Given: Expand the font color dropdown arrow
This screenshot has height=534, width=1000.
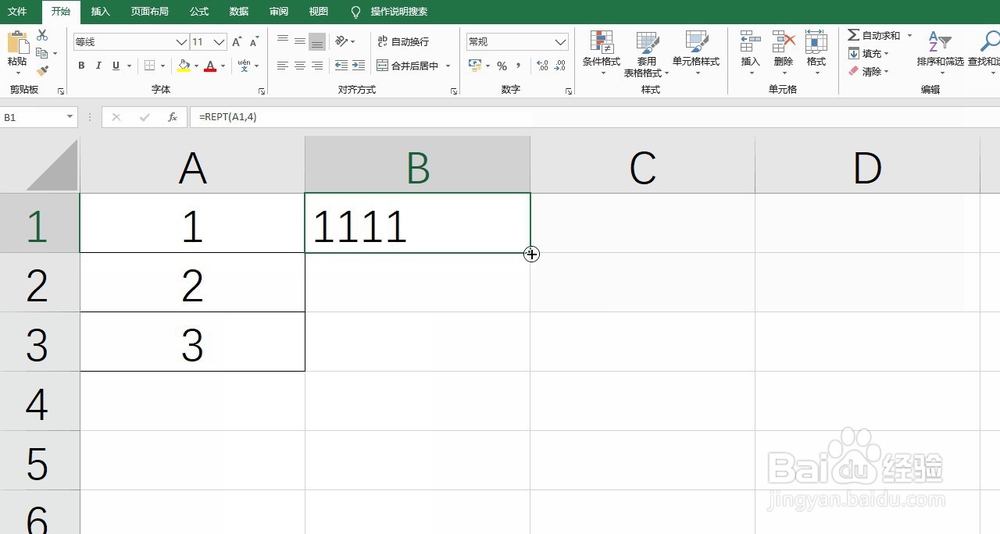Looking at the screenshot, I should 223,66.
